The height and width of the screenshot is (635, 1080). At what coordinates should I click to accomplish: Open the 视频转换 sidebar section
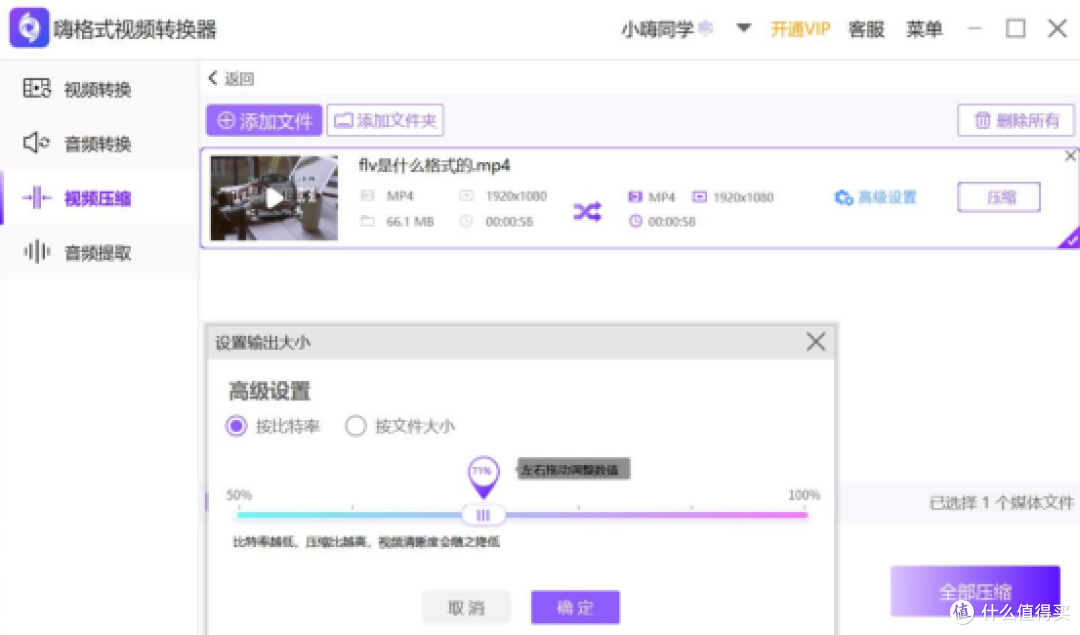98,89
